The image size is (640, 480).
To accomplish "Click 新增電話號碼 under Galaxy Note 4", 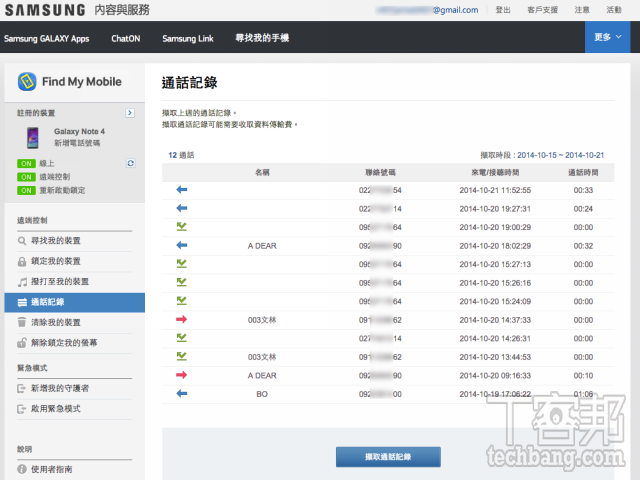I will pyautogui.click(x=77, y=143).
